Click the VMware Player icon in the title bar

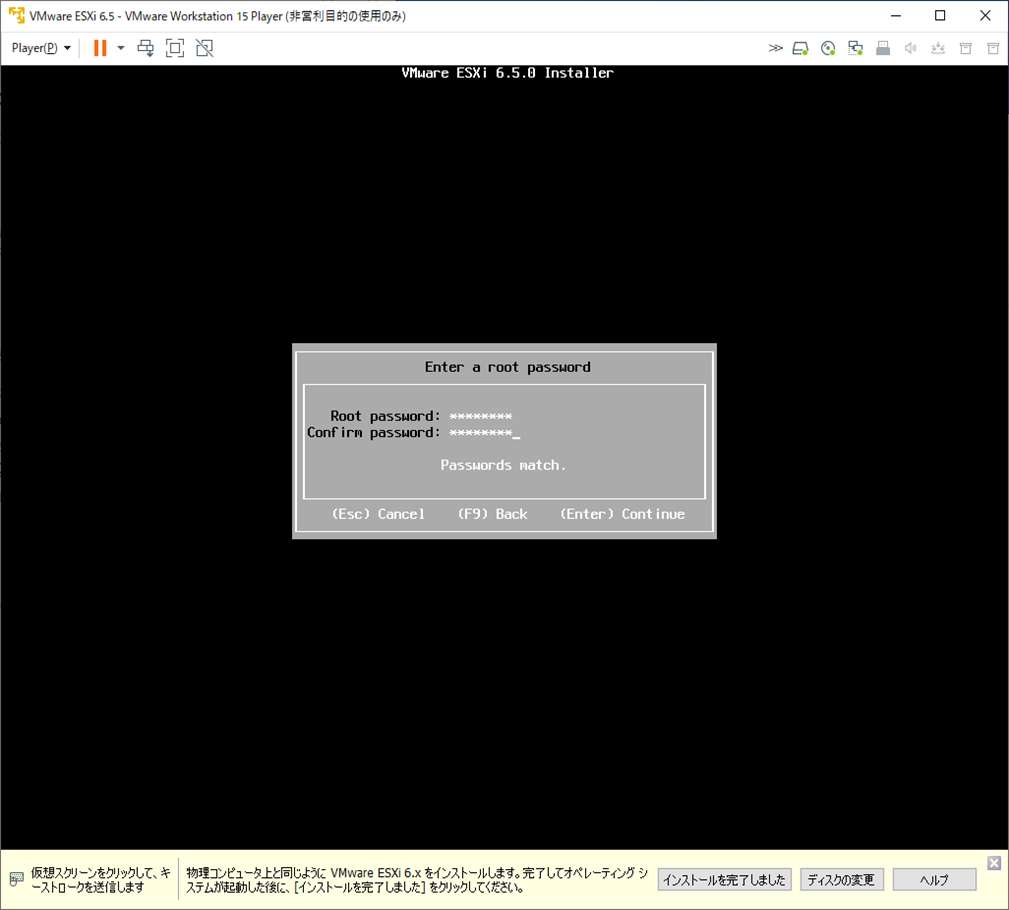point(17,15)
